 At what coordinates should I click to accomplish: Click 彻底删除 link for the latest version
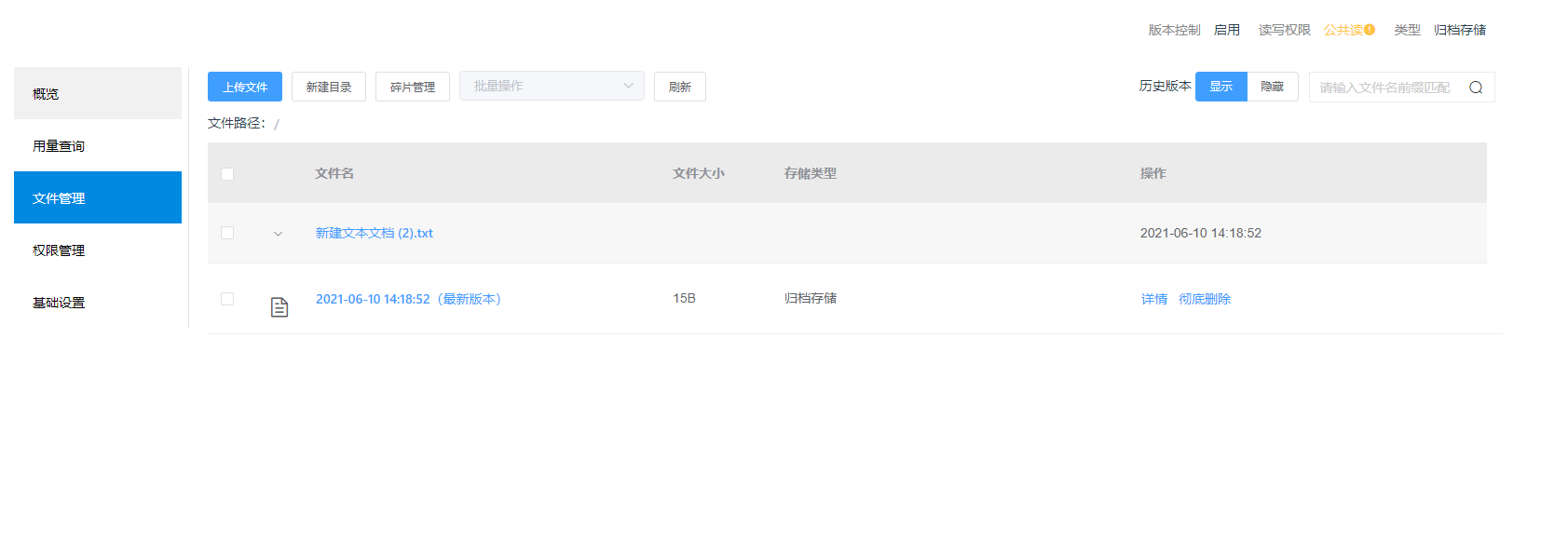(1205, 299)
